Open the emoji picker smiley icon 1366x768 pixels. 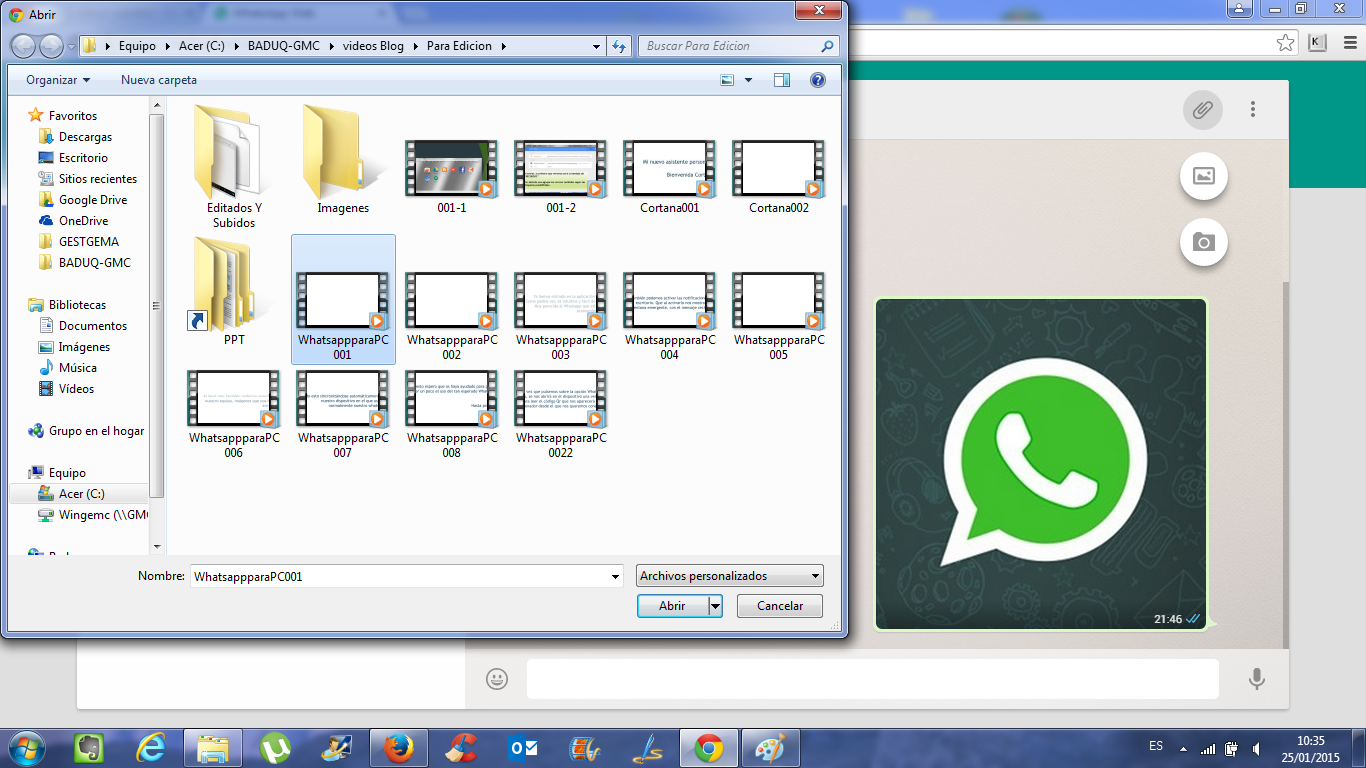(497, 679)
